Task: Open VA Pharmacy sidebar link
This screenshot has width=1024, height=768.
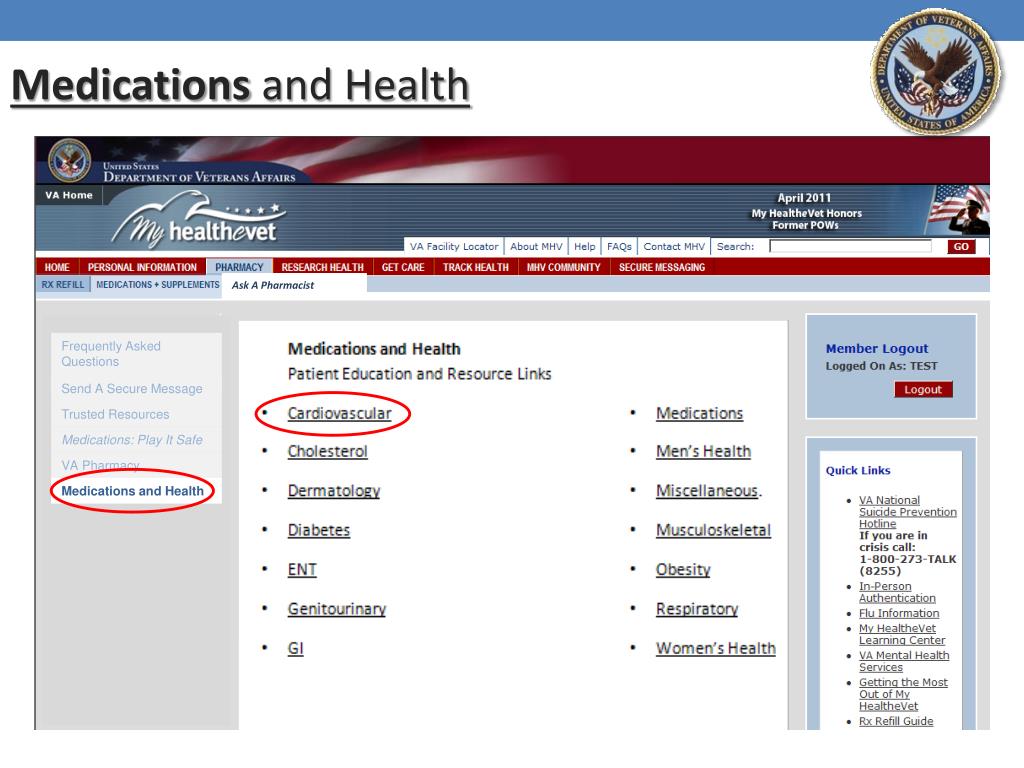Action: click(x=101, y=465)
